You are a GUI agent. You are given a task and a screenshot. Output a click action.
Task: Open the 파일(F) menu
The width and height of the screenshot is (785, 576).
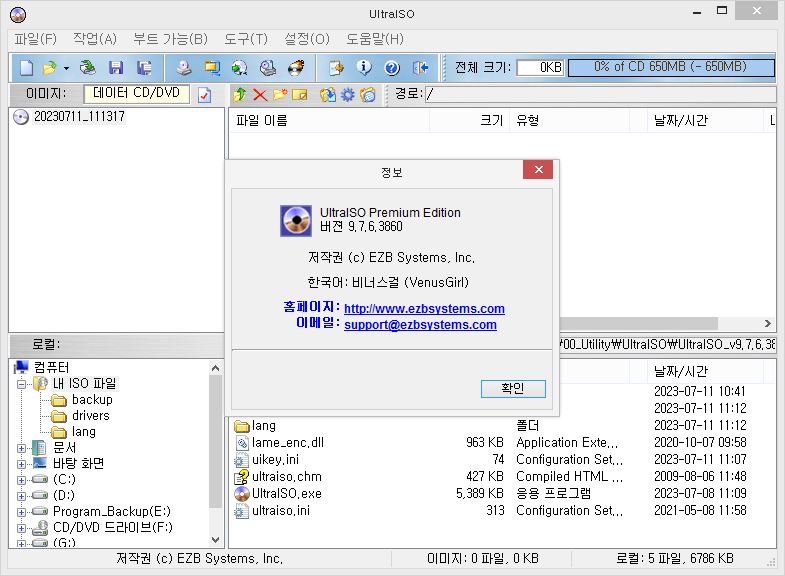coord(36,39)
